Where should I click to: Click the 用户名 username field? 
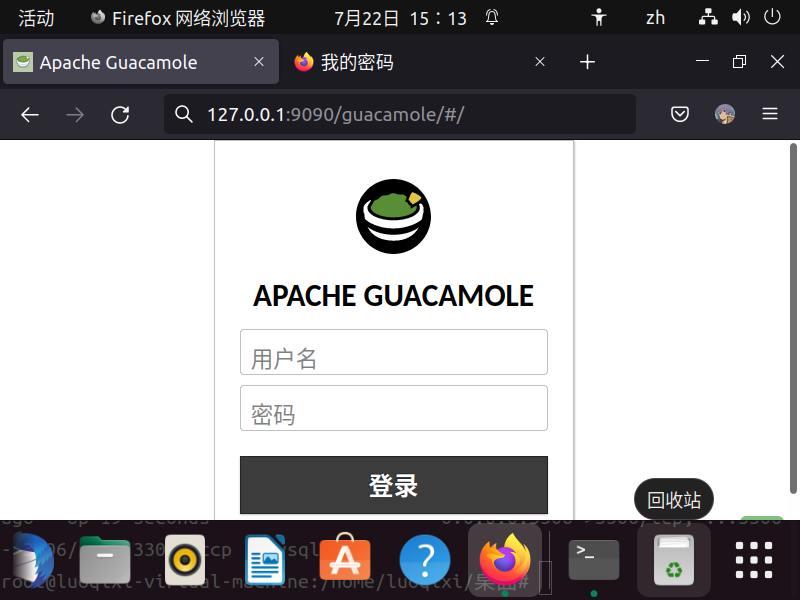coord(393,352)
